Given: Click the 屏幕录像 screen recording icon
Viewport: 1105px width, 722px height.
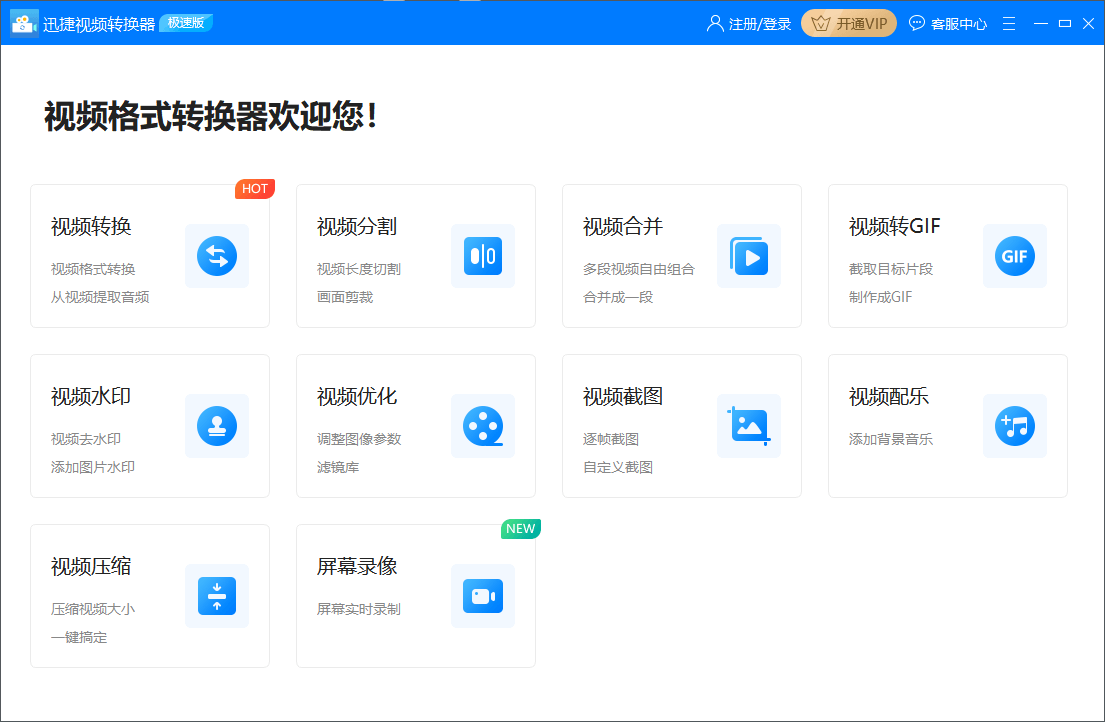Looking at the screenshot, I should click(x=483, y=596).
